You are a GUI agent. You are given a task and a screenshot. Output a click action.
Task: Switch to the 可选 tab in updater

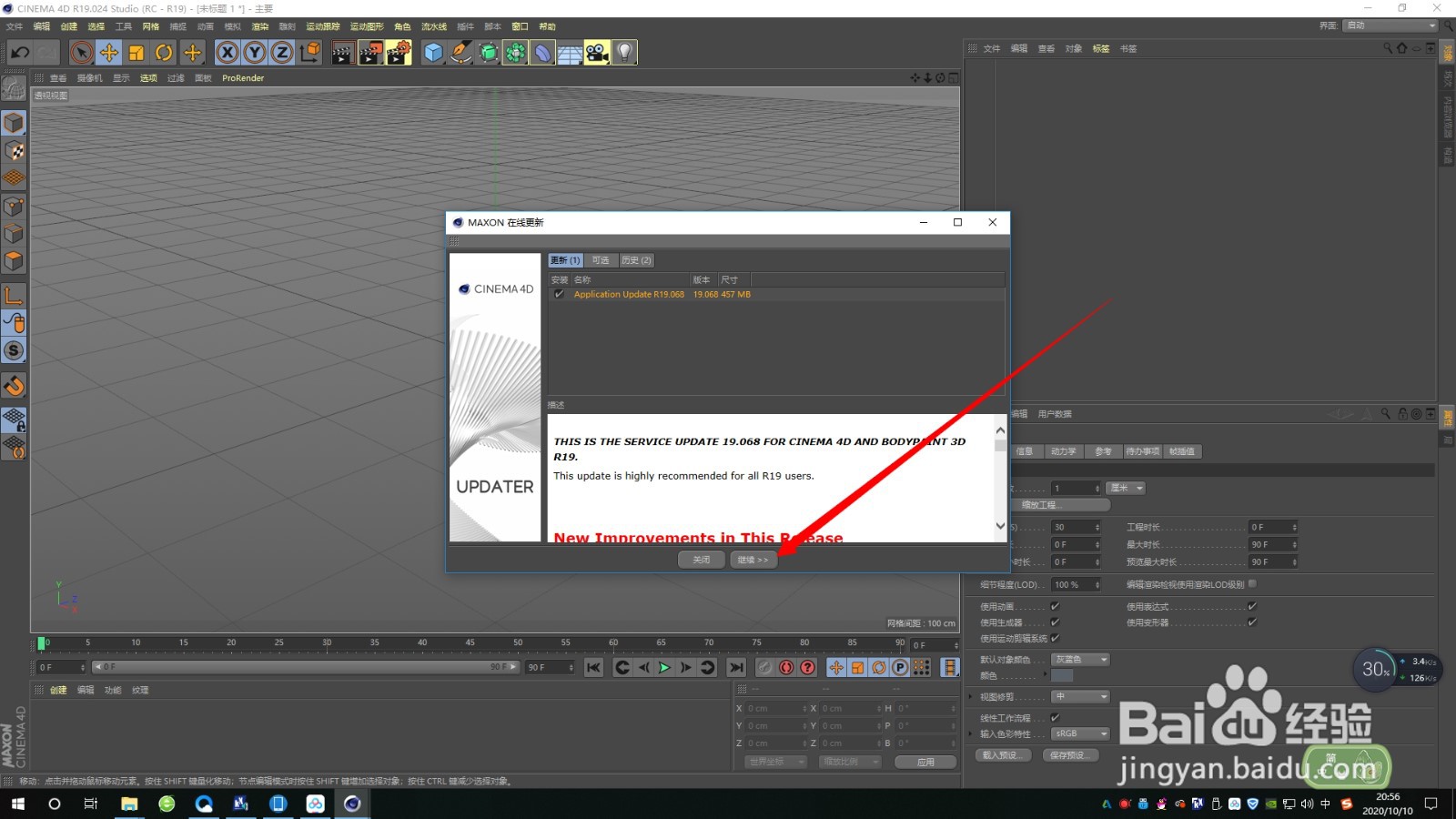click(x=601, y=260)
